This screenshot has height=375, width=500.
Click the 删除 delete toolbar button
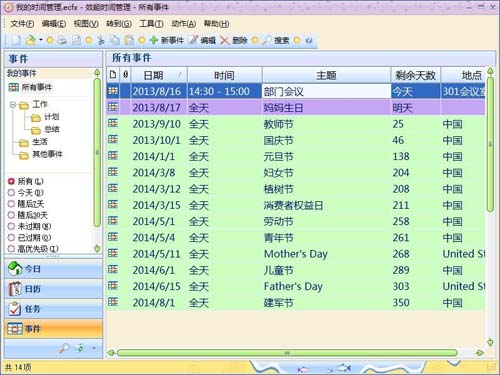click(x=234, y=40)
